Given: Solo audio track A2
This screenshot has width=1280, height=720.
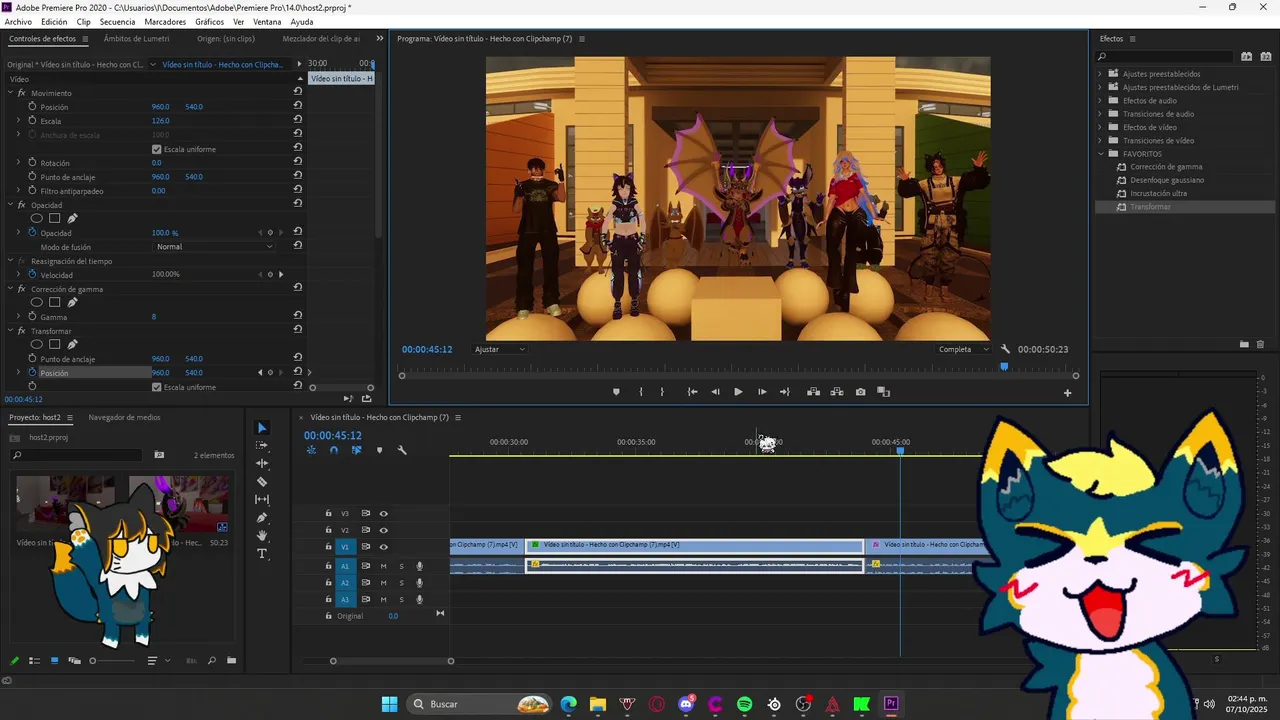Looking at the screenshot, I should point(401,582).
